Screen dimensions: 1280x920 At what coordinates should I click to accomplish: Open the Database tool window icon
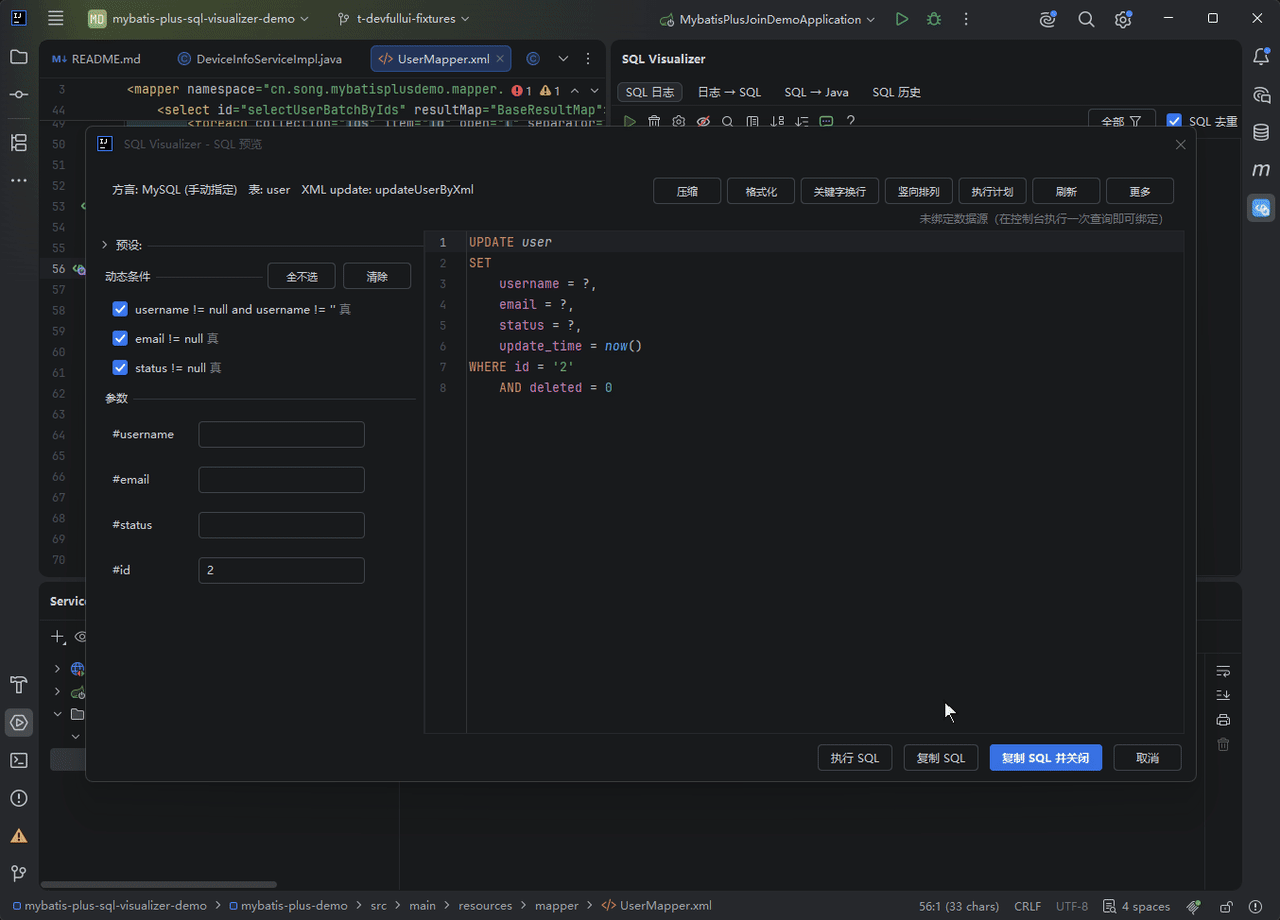1261,132
